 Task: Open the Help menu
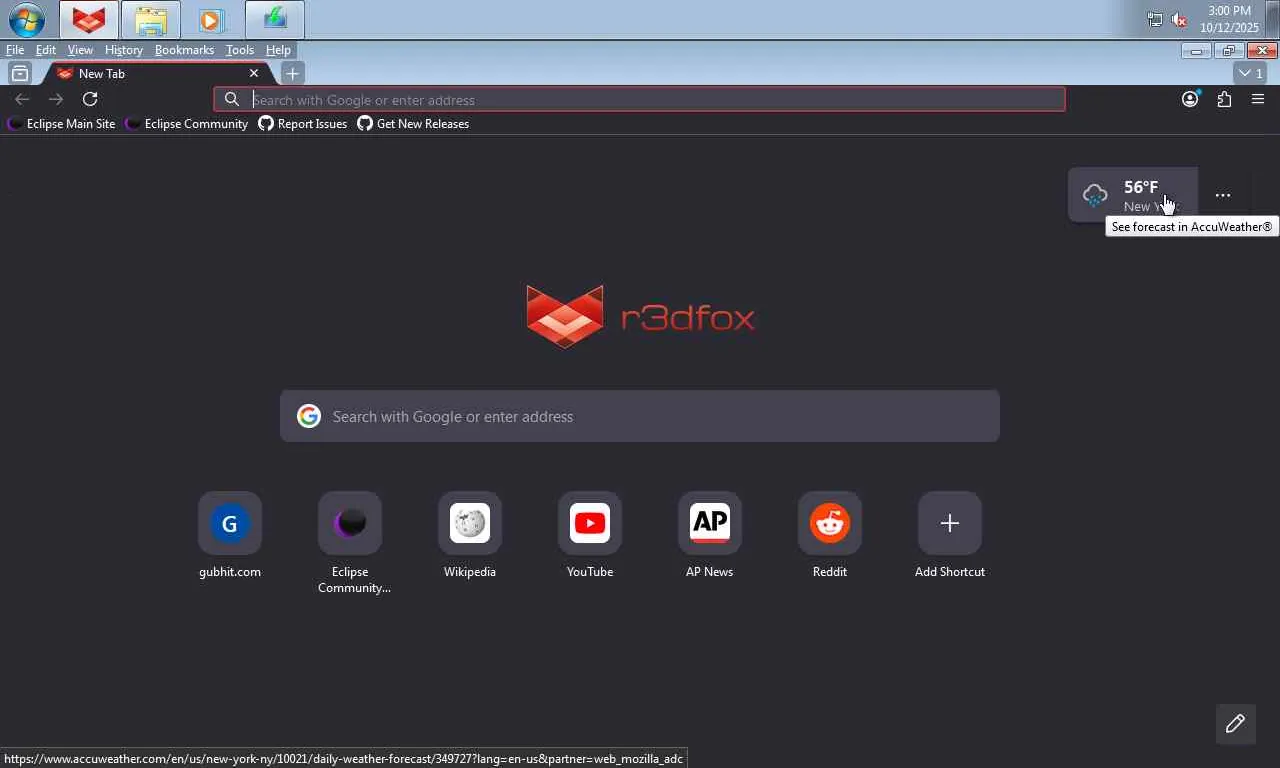(x=278, y=50)
